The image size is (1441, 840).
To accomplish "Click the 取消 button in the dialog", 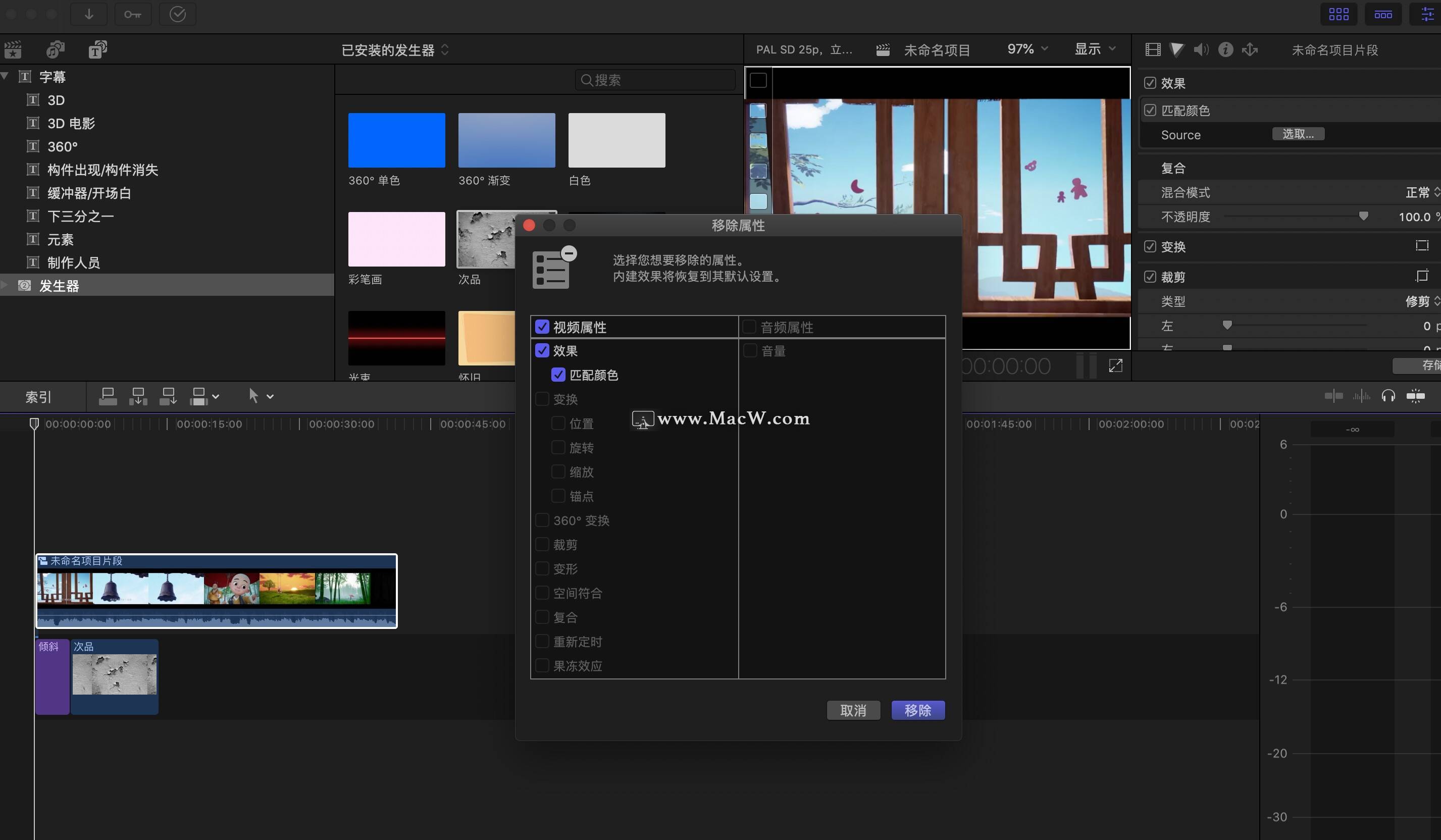I will [853, 710].
